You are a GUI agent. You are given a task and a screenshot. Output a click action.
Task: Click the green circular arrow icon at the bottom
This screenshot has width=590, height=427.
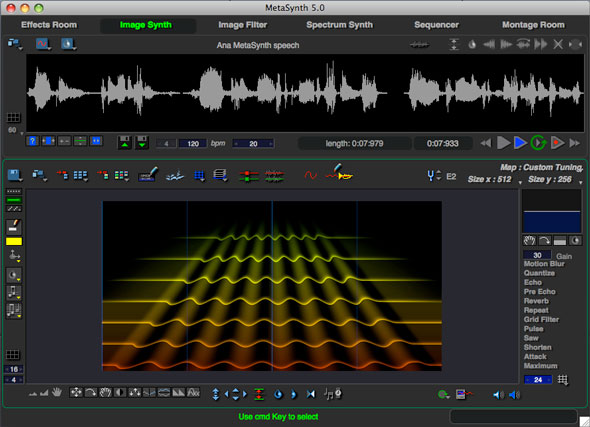click(x=443, y=394)
